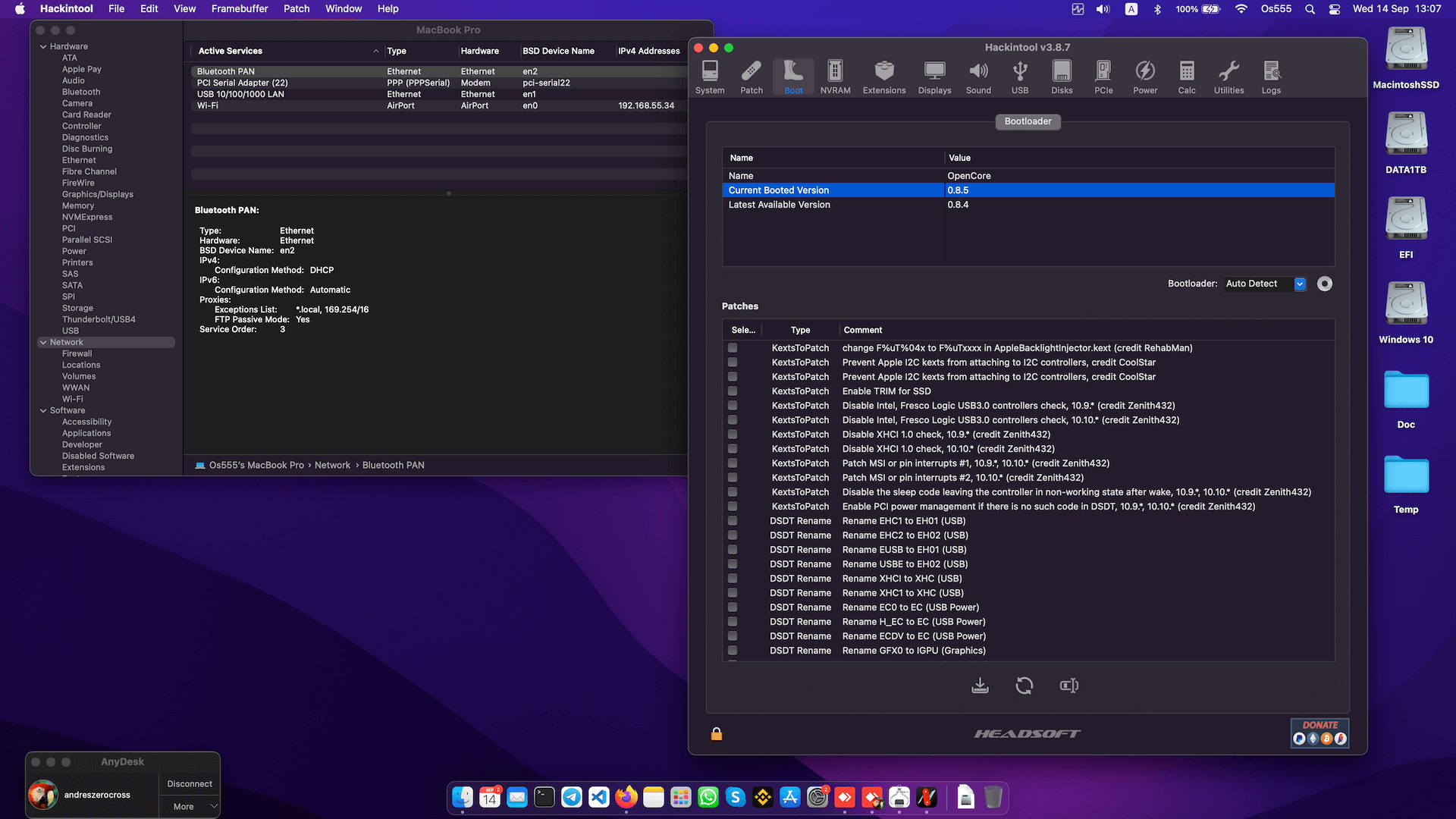The height and width of the screenshot is (819, 1456).
Task: Open the Doc folder on desktop
Action: pyautogui.click(x=1406, y=397)
